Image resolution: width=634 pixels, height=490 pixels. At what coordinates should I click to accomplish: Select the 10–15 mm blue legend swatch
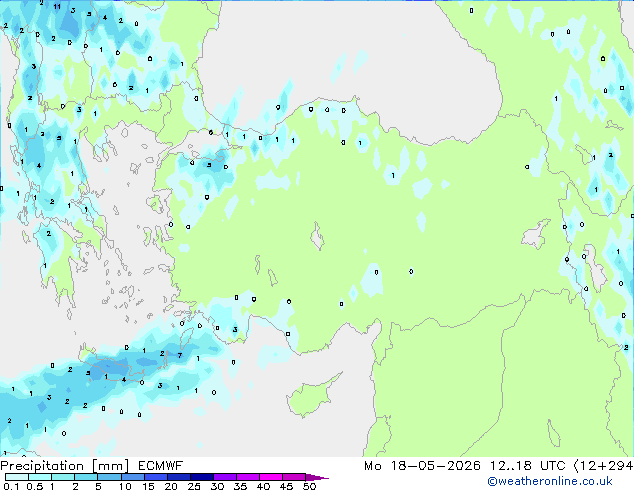click(132, 477)
